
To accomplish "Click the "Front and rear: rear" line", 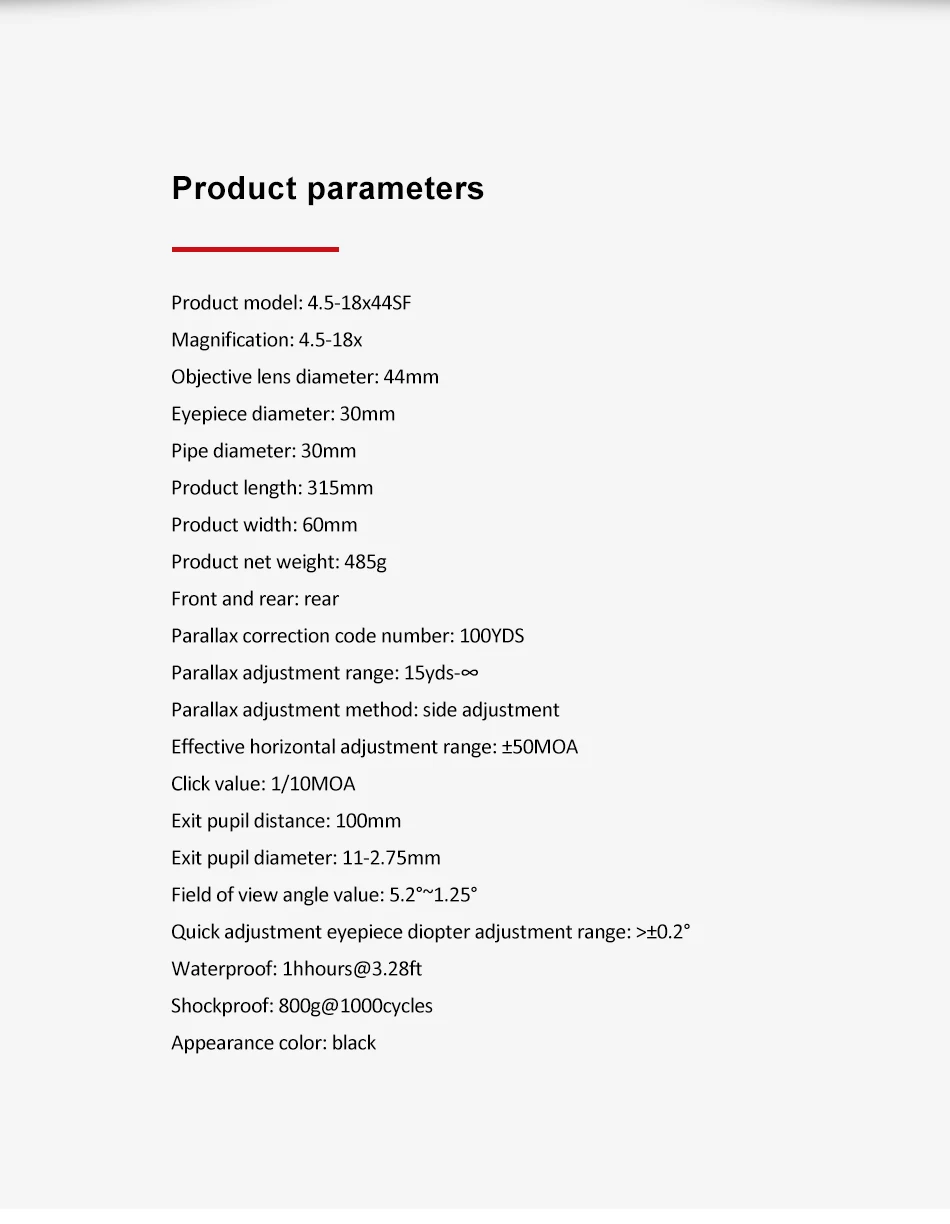I will [255, 599].
